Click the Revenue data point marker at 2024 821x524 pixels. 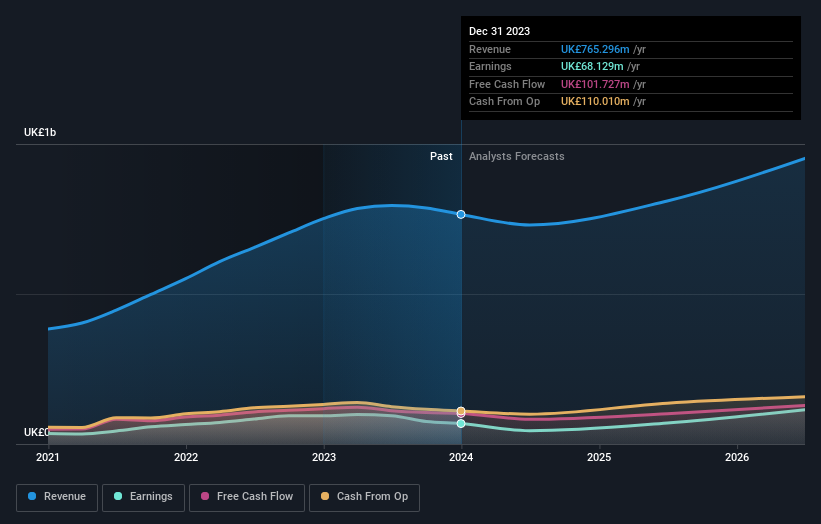[x=461, y=215]
